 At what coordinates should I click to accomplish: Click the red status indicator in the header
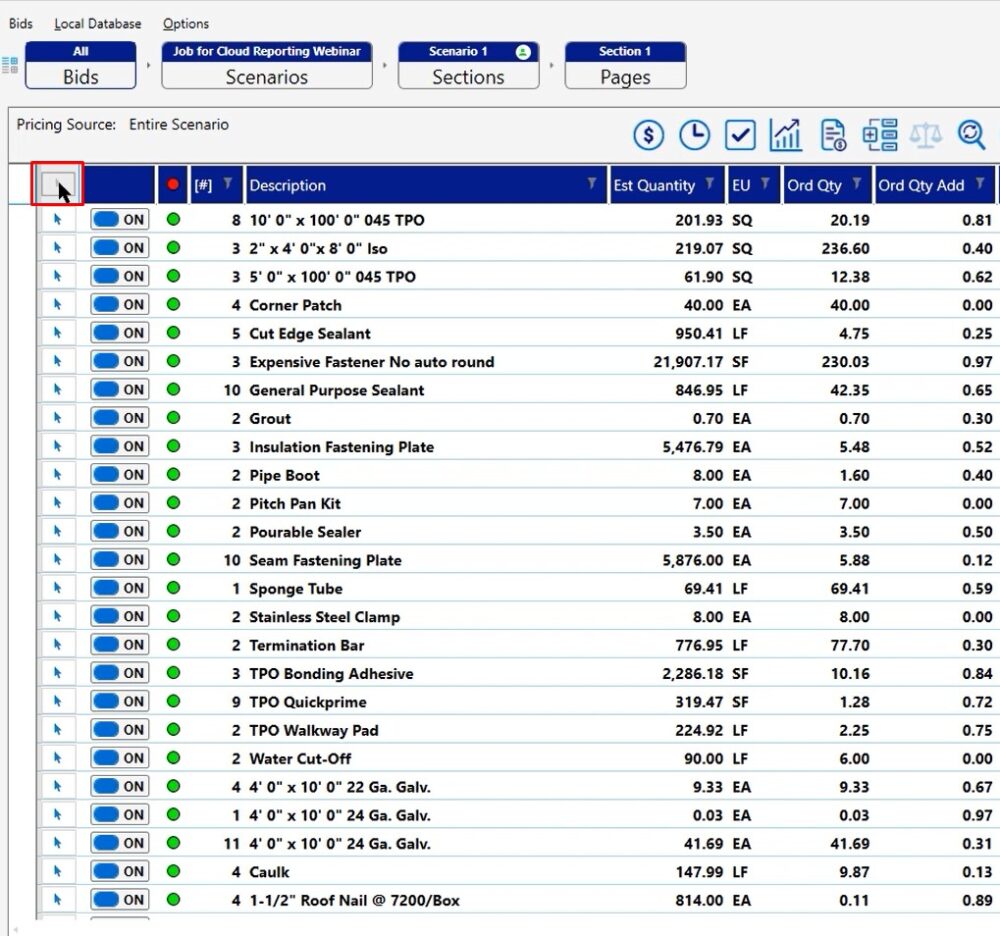(x=173, y=185)
